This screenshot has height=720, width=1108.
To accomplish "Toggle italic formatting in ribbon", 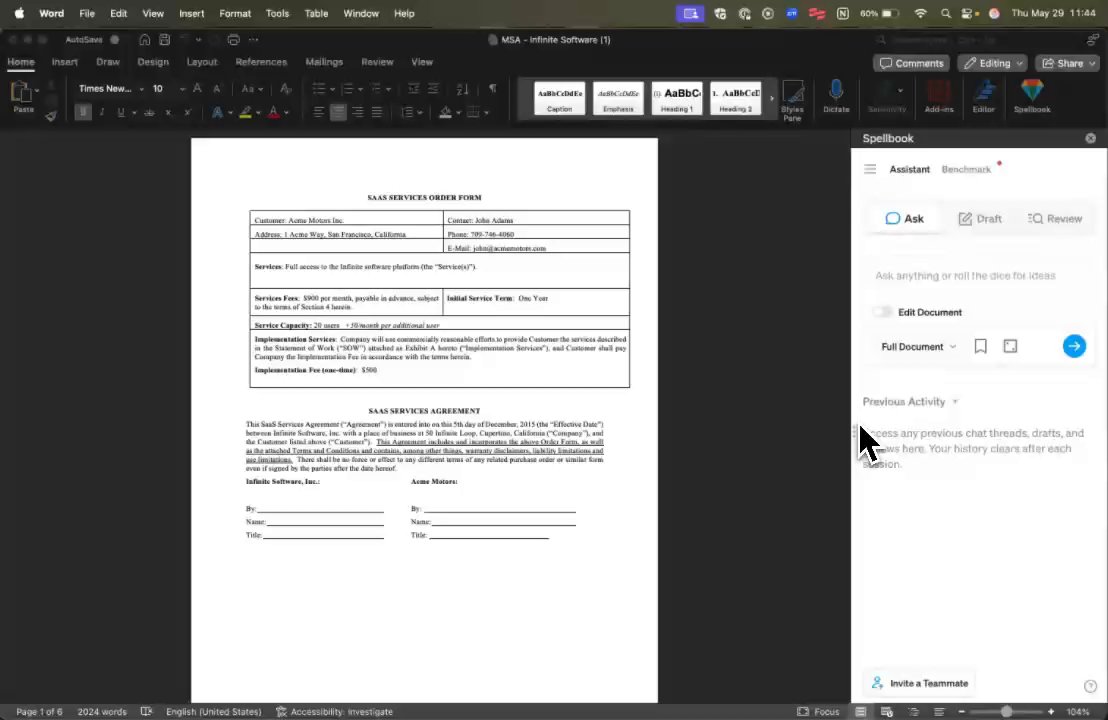I will (102, 112).
